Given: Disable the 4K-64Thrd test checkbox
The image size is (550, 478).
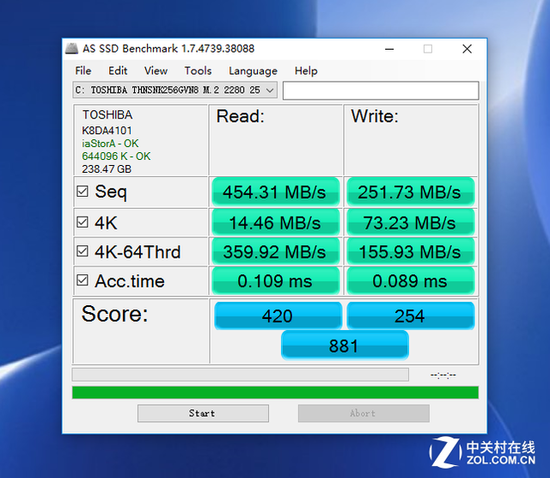Looking at the screenshot, I should (x=82, y=251).
